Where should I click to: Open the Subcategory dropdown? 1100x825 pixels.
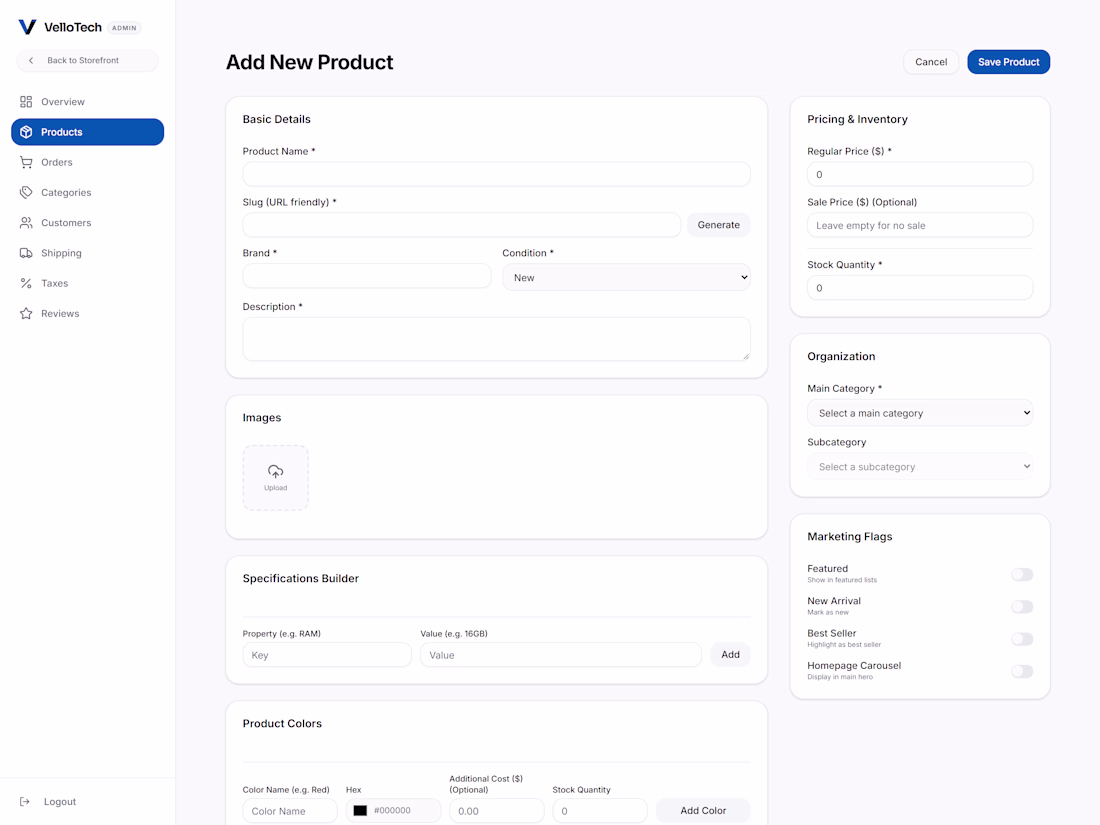click(x=920, y=467)
